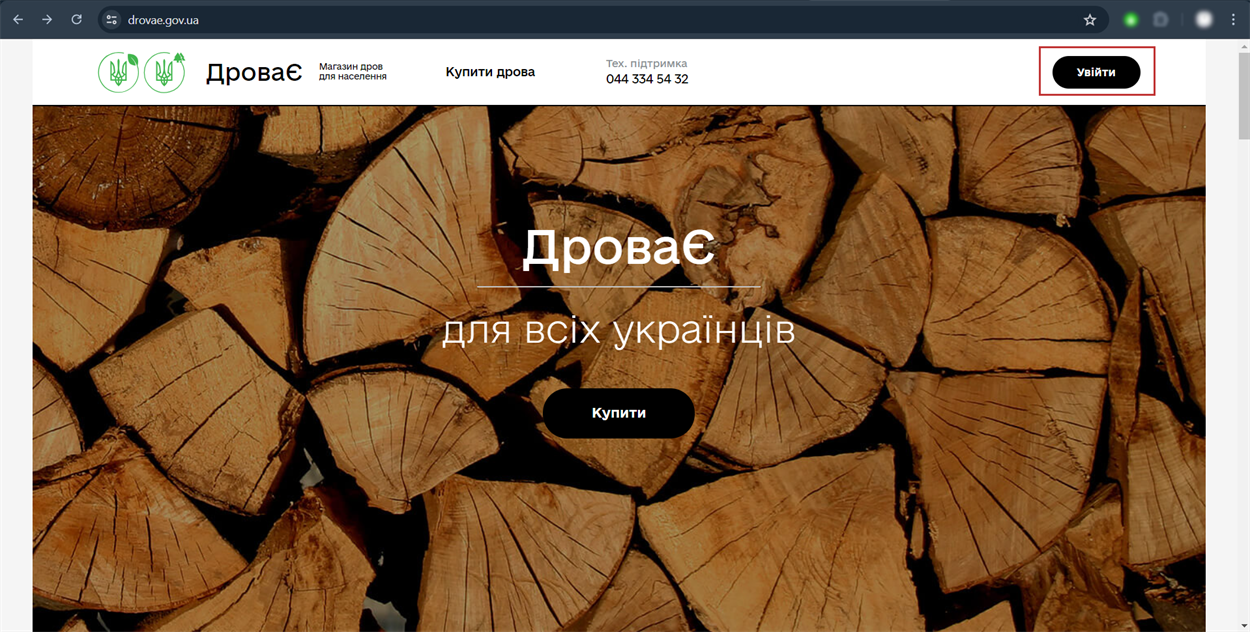
Task: Click the Тех. підтримка label
Action: (646, 63)
